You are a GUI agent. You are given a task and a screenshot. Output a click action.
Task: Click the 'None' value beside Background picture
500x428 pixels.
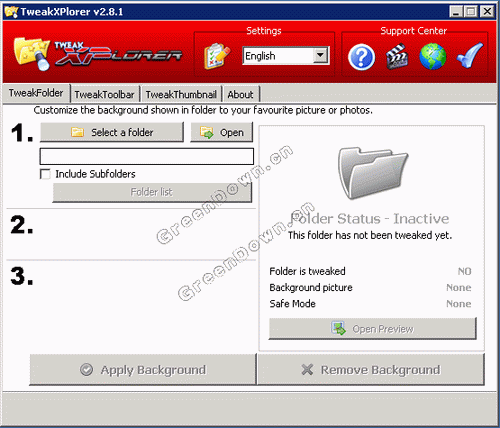click(x=459, y=288)
